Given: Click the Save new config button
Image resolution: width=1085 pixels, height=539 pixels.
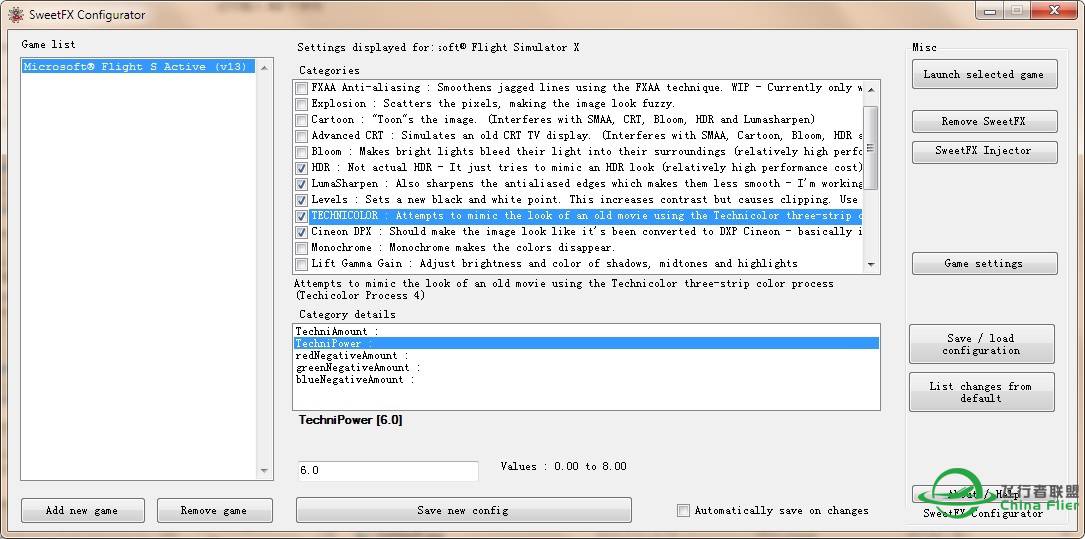Looking at the screenshot, I should tap(463, 510).
